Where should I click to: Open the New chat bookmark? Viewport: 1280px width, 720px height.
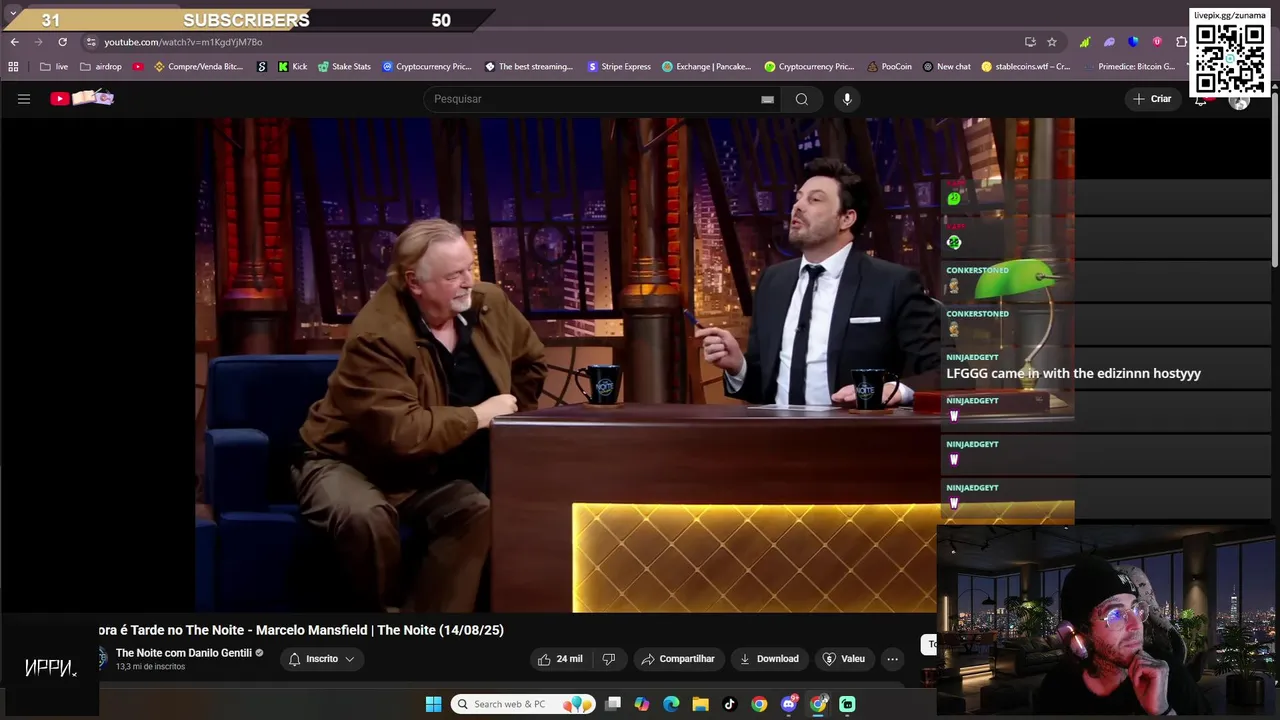tap(946, 67)
